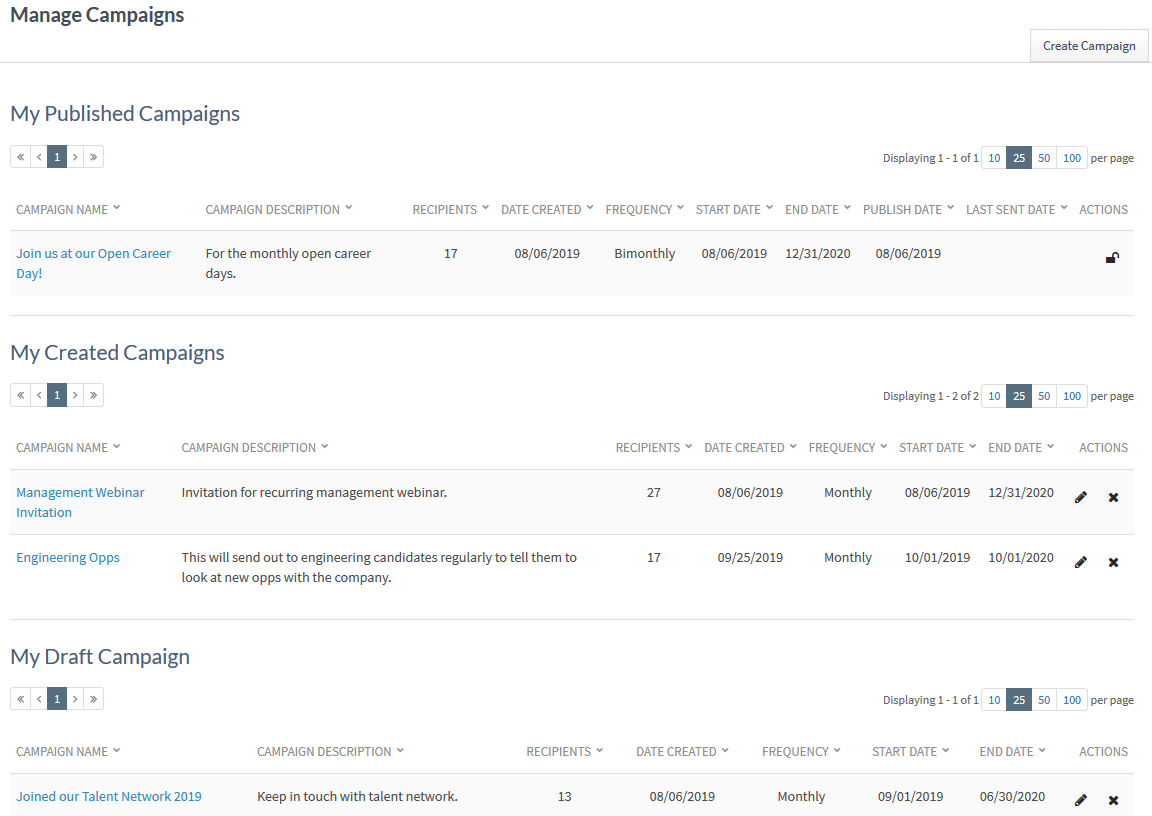Show 10 per page in Published Campaigns
This screenshot has height=816, width=1152.
coord(993,158)
